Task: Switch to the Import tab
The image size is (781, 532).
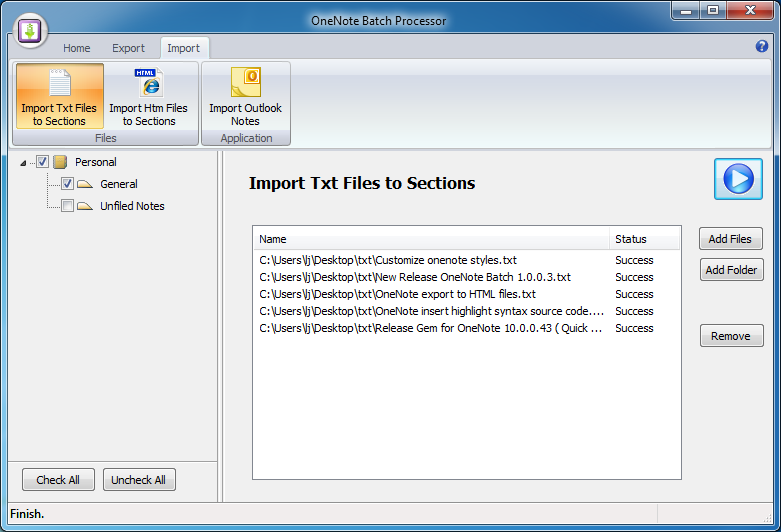Action: pos(183,48)
